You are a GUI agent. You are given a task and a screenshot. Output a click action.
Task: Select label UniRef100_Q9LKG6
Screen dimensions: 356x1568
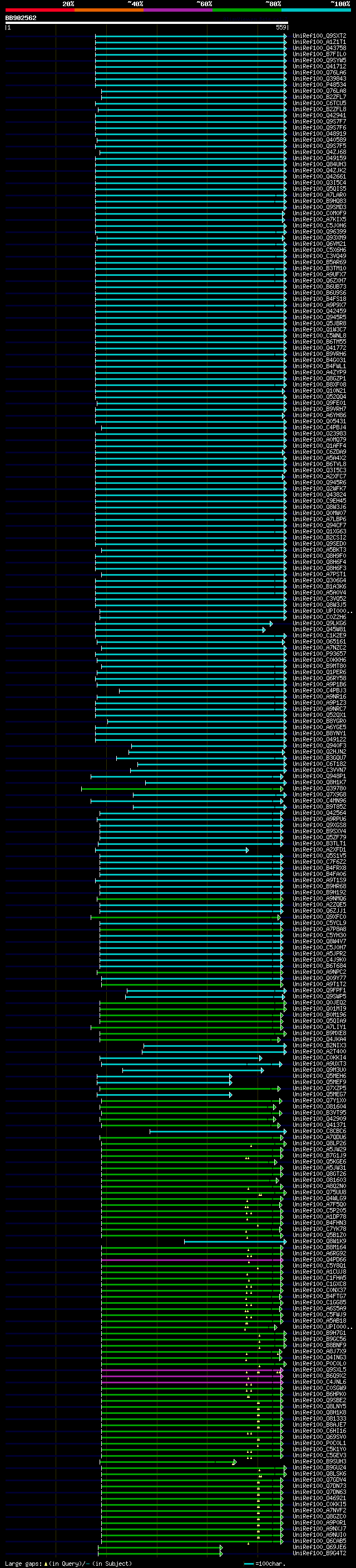pos(319,624)
